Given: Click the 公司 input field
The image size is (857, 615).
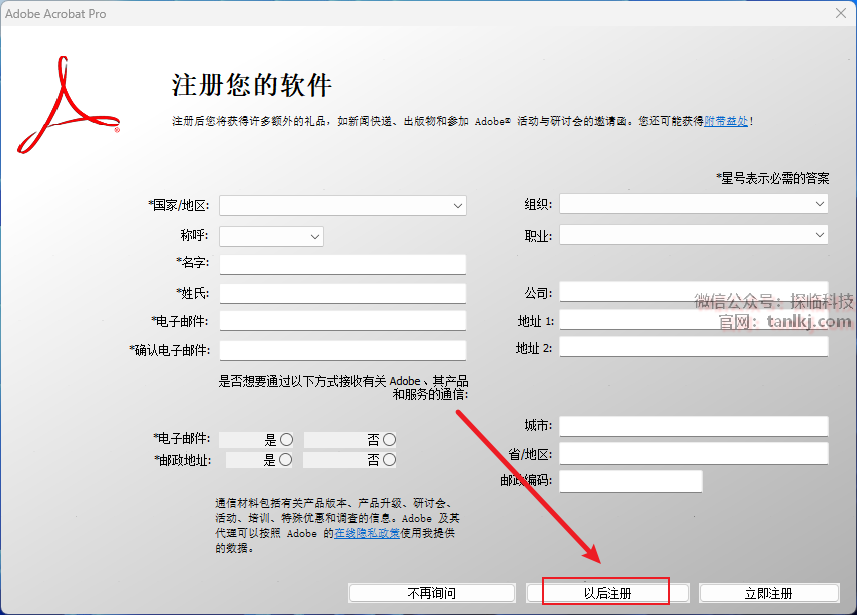Looking at the screenshot, I should point(694,292).
